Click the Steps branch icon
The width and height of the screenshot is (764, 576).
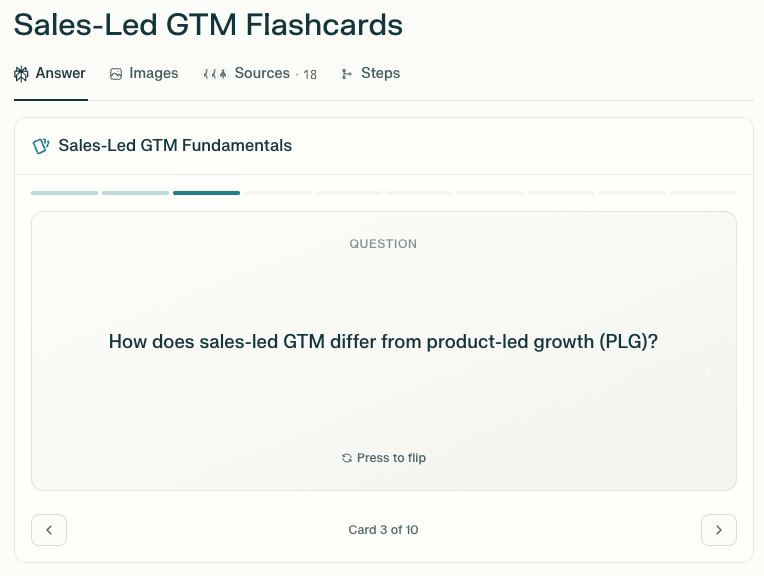347,74
